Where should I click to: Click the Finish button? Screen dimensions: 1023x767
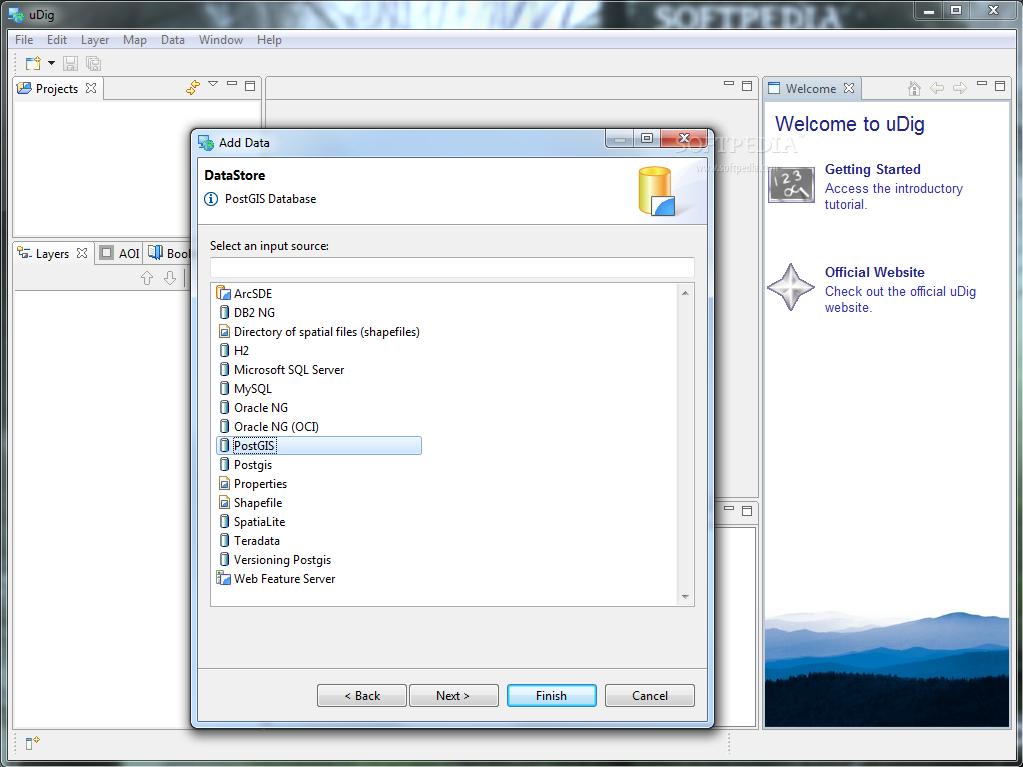click(x=551, y=695)
